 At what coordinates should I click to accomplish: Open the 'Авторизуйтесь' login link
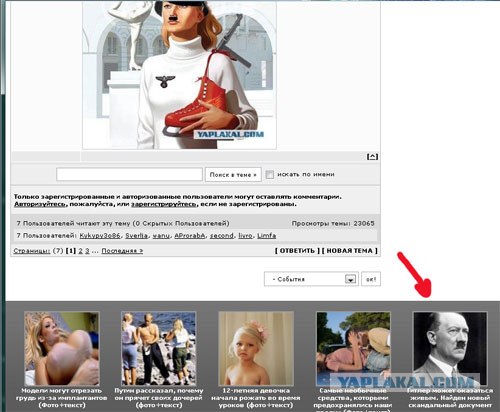[40, 204]
